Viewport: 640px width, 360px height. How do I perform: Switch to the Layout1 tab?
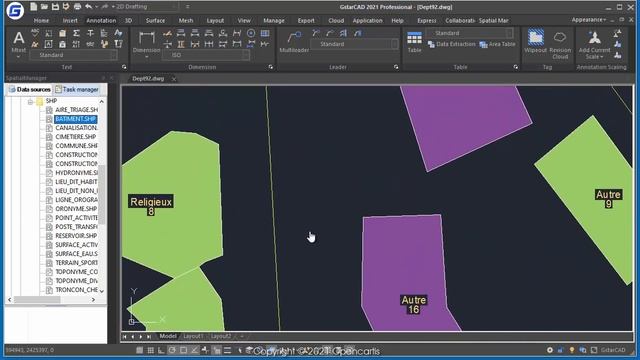pos(193,336)
